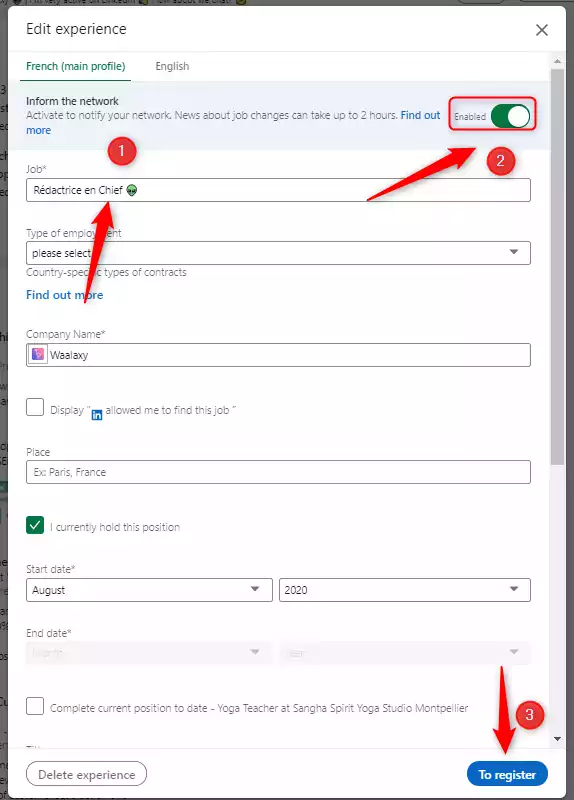Select French (main profile) tab

click(x=76, y=66)
